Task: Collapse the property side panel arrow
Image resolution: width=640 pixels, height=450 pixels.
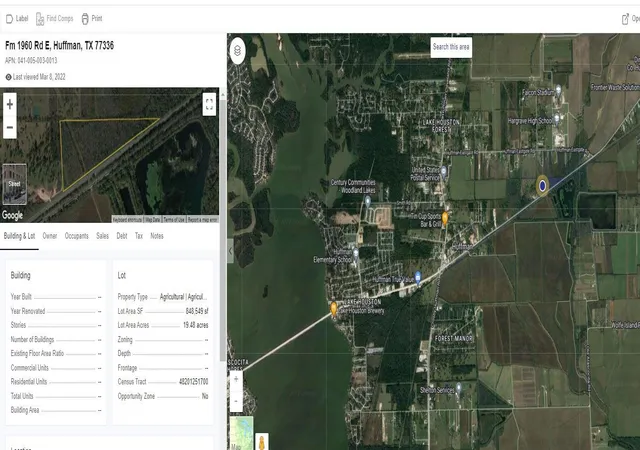Action: point(231,251)
